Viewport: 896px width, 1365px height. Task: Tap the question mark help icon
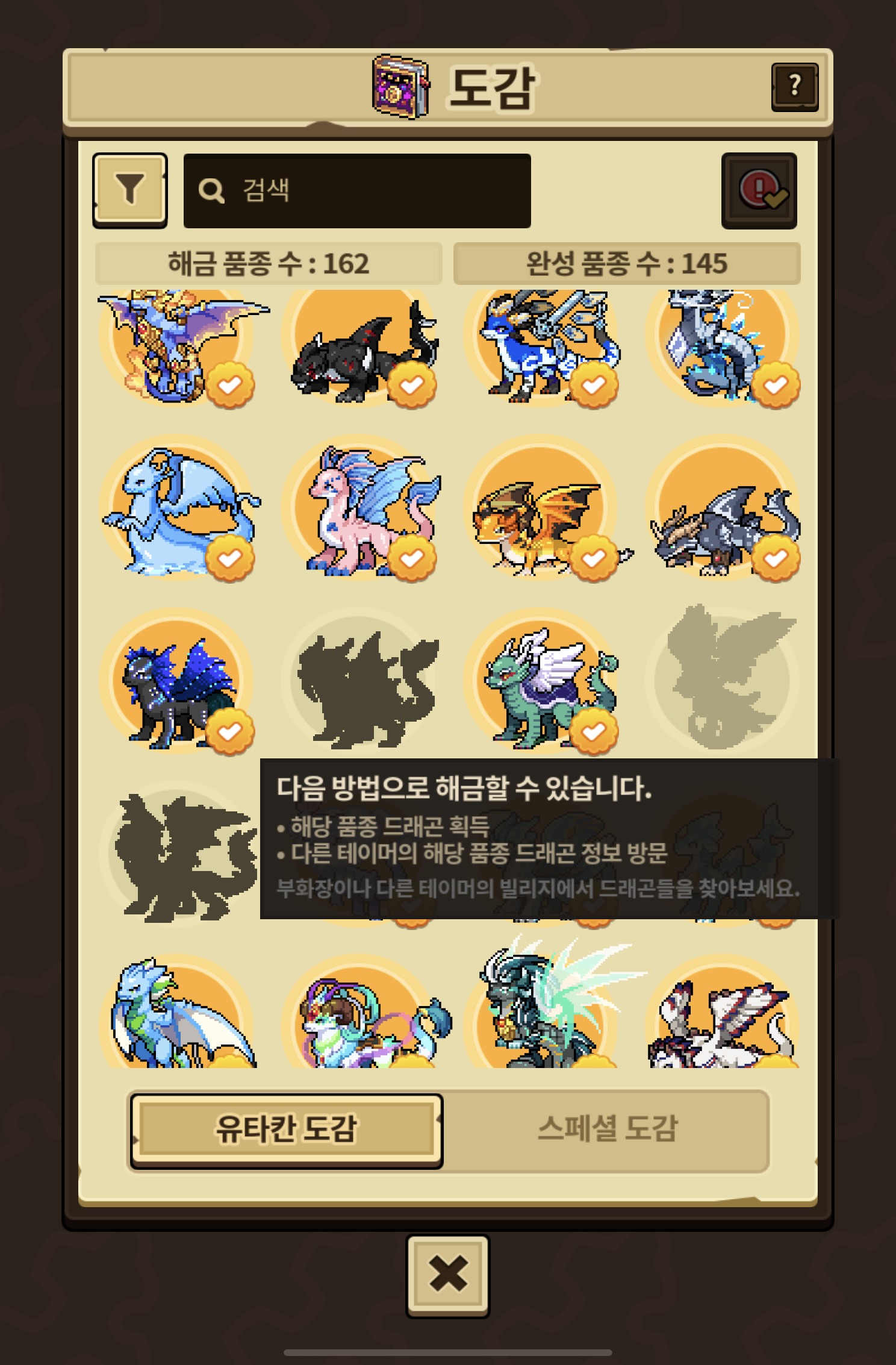(795, 87)
